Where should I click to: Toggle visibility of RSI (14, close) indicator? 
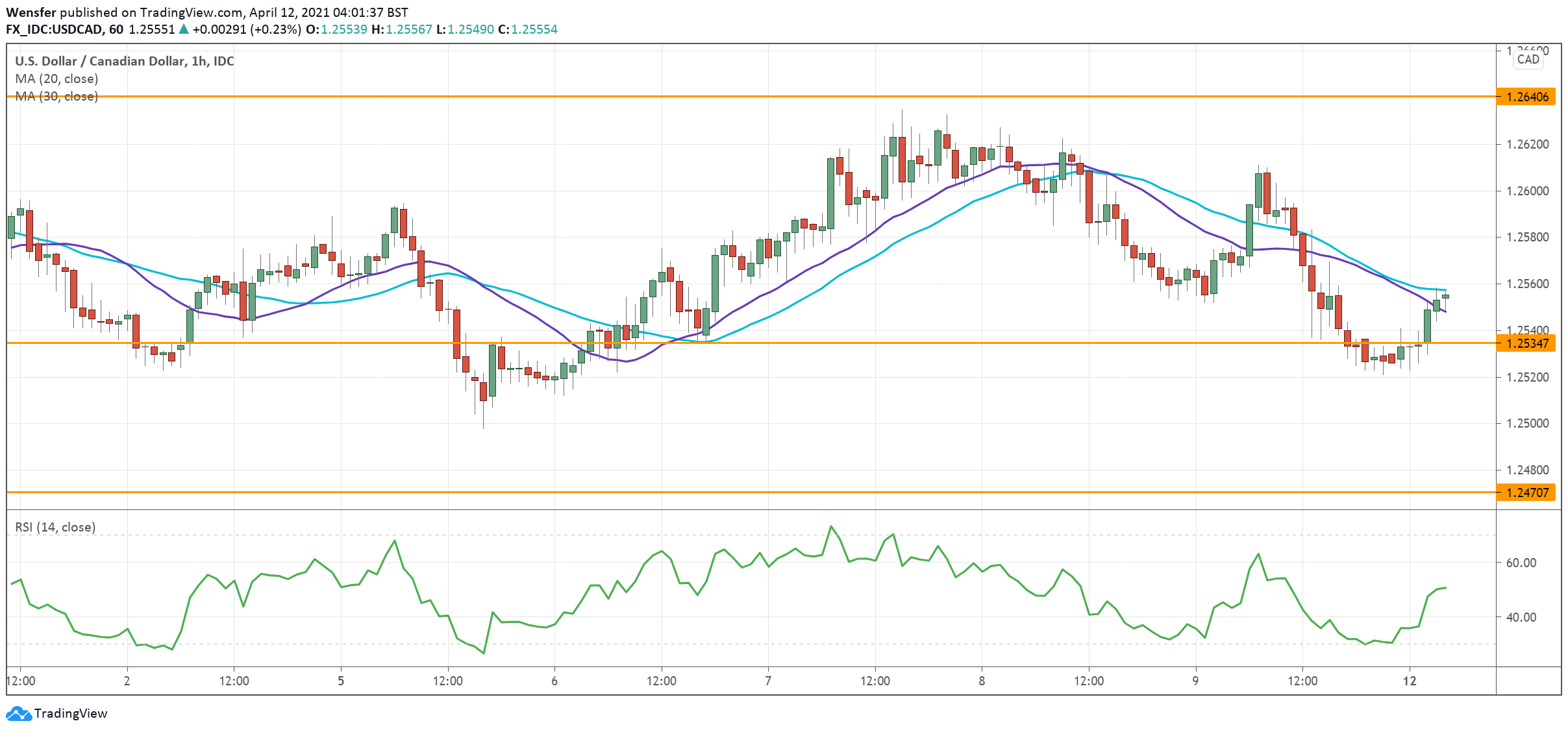[55, 528]
